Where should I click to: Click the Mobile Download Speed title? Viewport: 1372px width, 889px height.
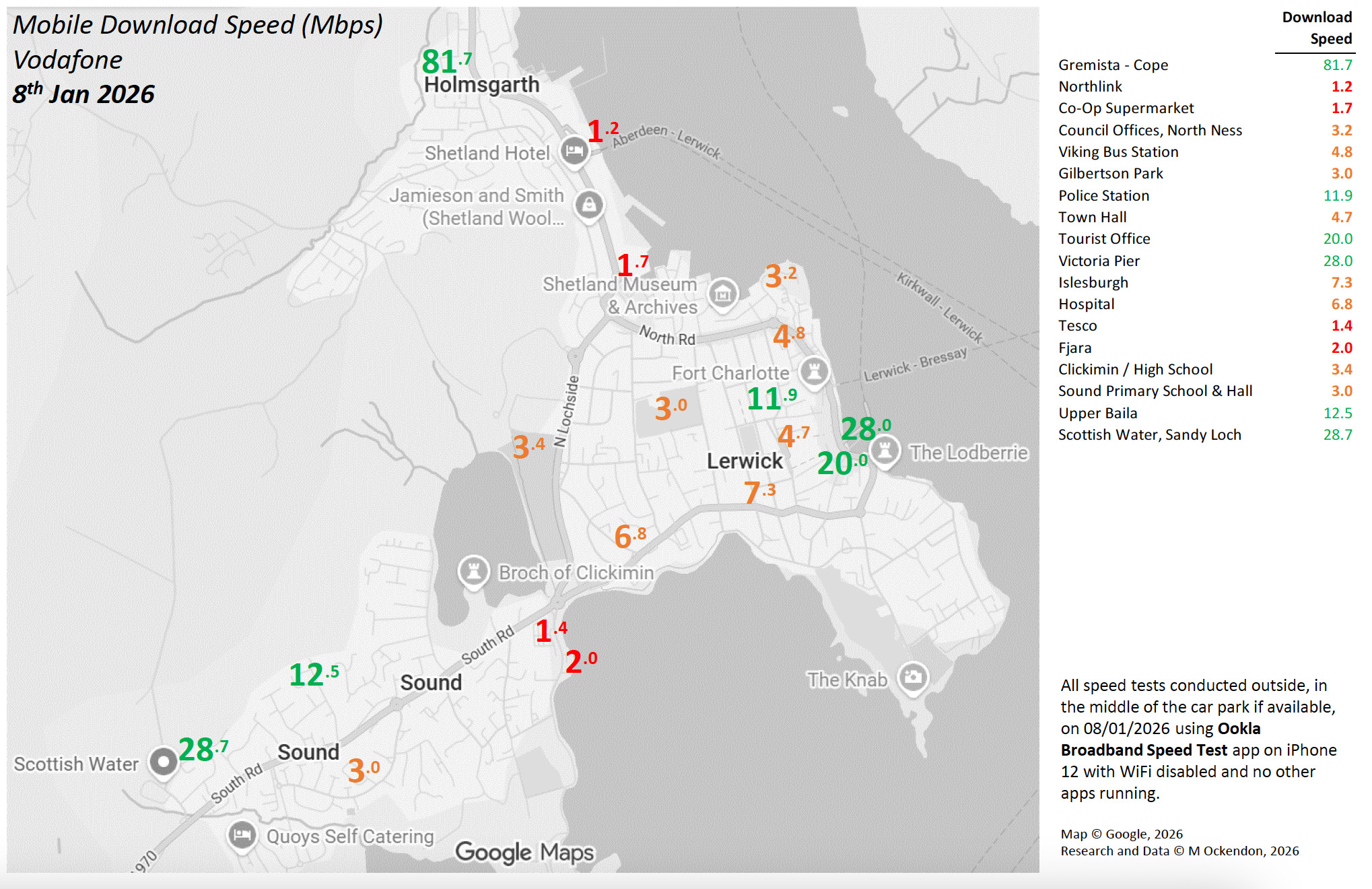(198, 25)
